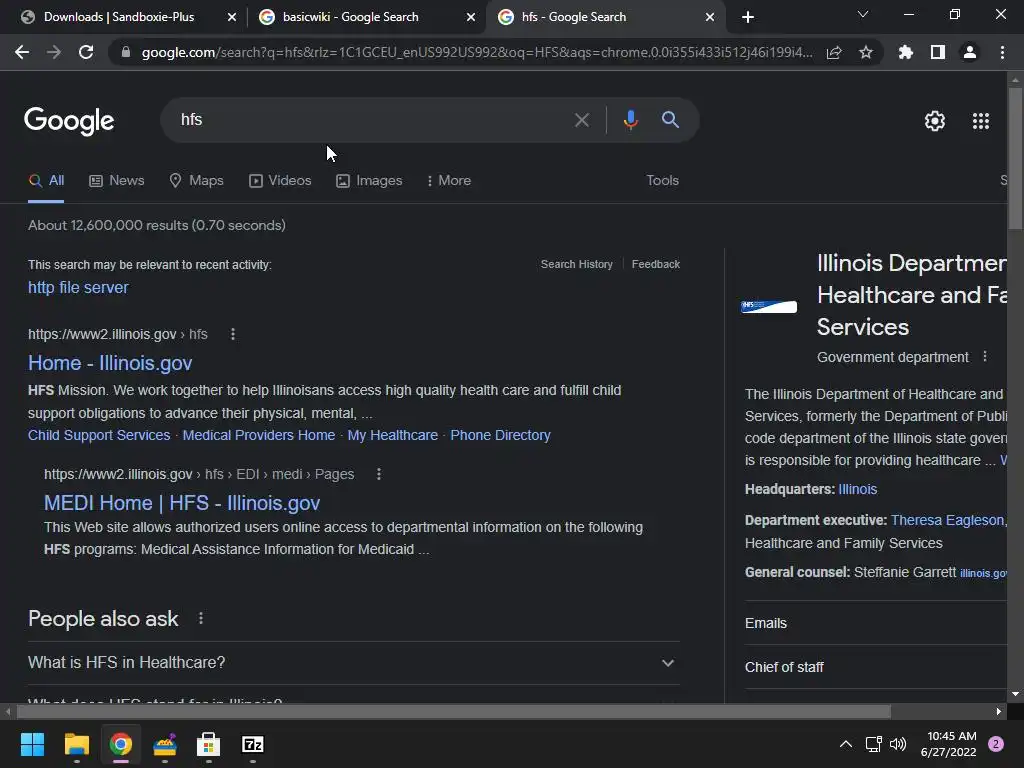The image size is (1024, 768).
Task: Open the Child Support Services sitelink
Action: click(x=99, y=436)
